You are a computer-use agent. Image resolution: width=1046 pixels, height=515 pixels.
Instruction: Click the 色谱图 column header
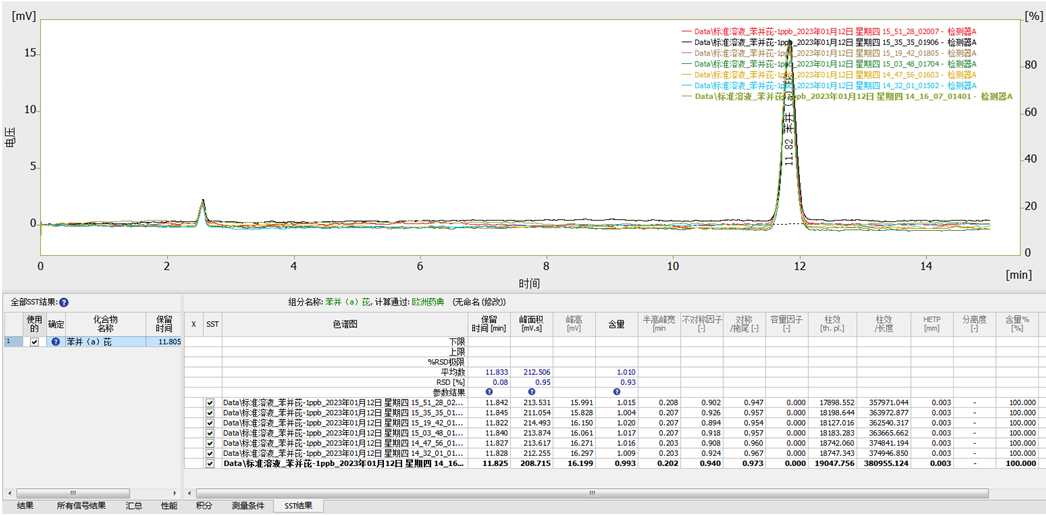coord(345,324)
